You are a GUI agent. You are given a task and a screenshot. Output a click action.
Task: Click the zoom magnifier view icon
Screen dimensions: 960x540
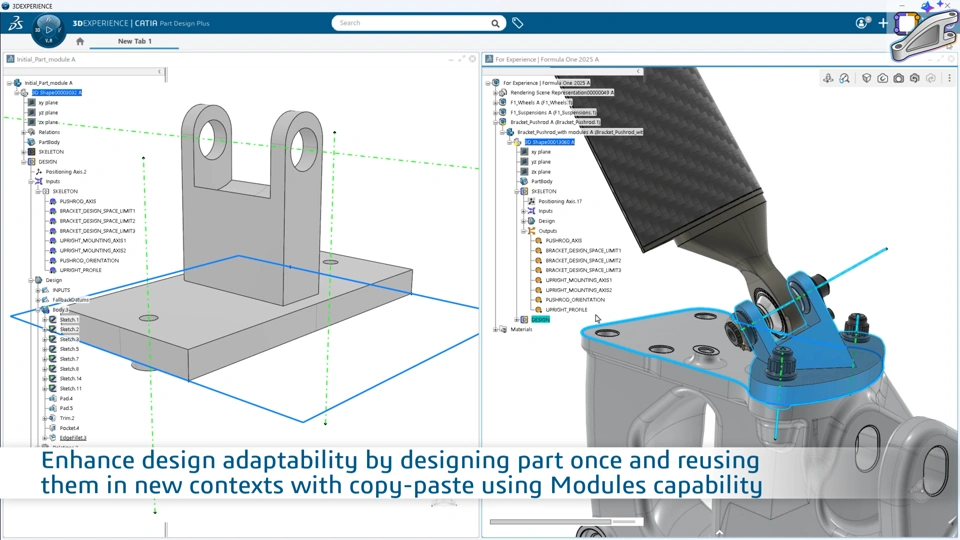tap(844, 78)
